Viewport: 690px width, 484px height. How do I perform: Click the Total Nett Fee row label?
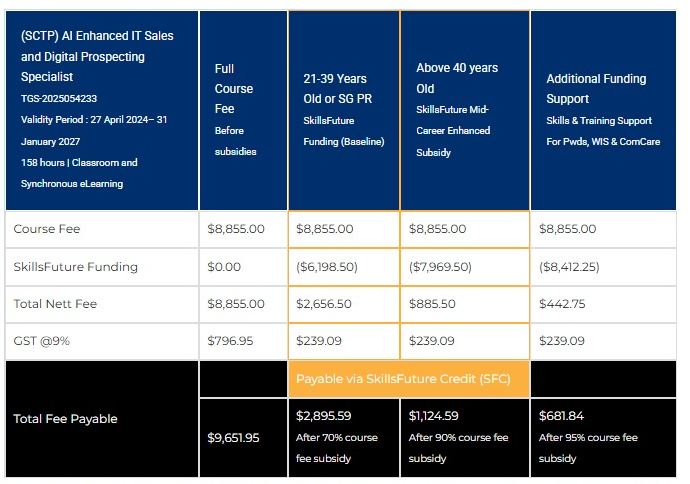[57, 304]
